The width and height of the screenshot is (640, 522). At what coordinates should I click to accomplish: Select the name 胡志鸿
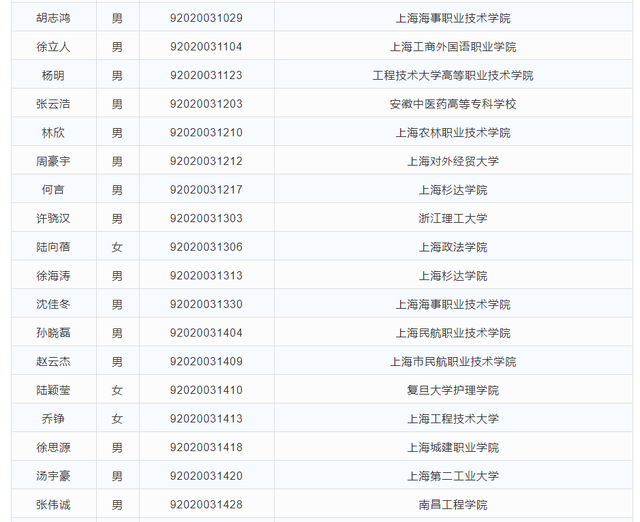53,18
